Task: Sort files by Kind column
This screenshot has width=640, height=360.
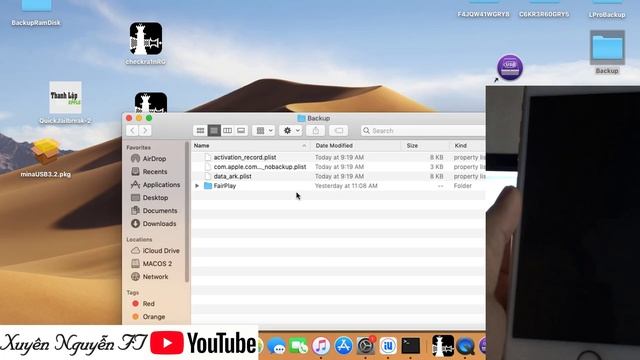Action: point(468,146)
